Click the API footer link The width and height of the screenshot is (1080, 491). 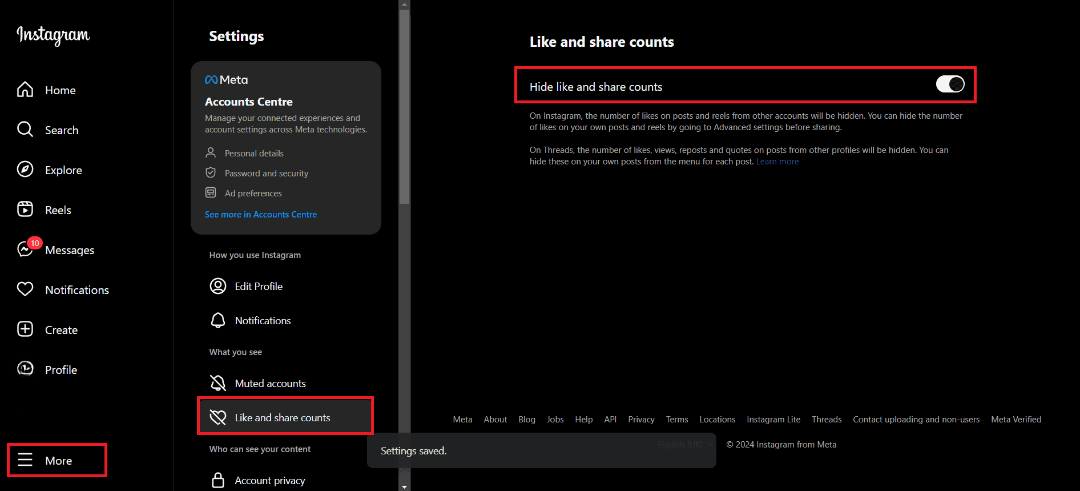click(610, 419)
